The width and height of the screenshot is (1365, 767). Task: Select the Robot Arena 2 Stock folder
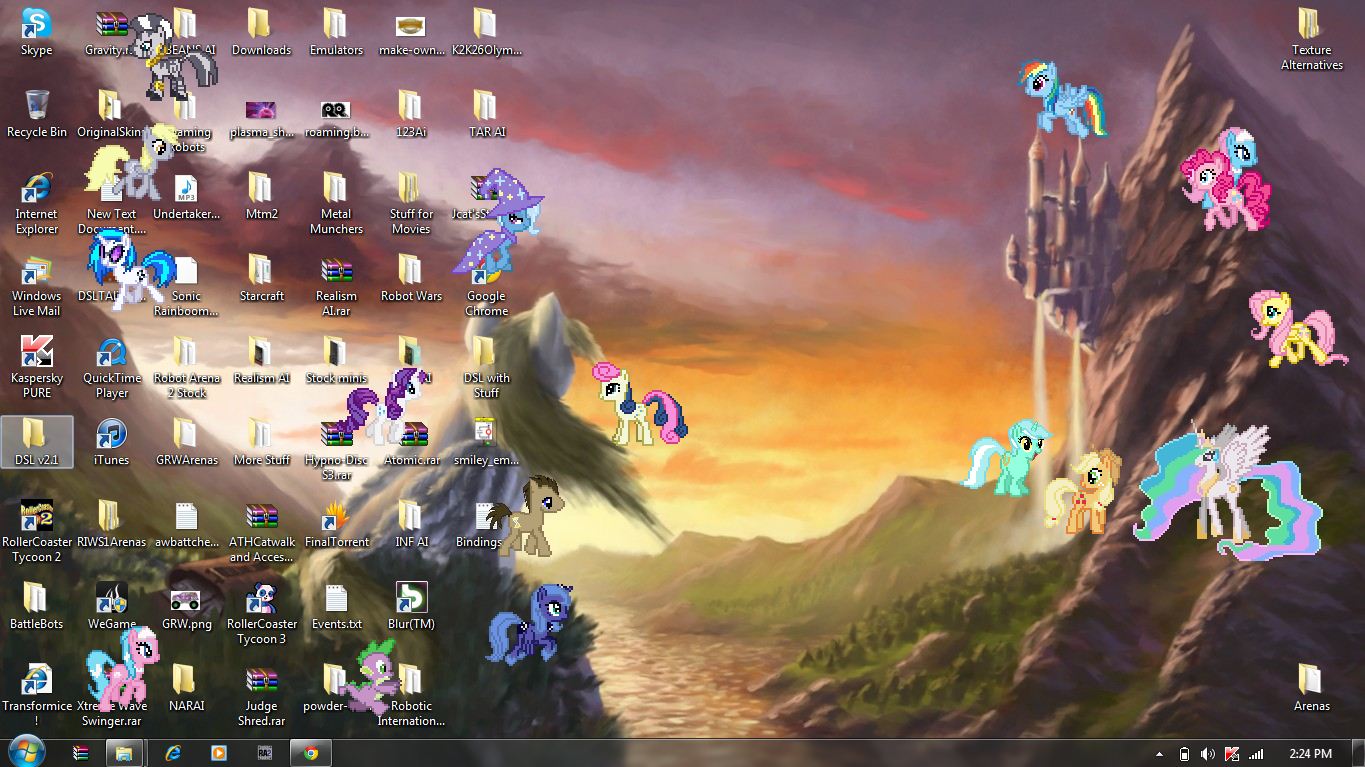(186, 367)
